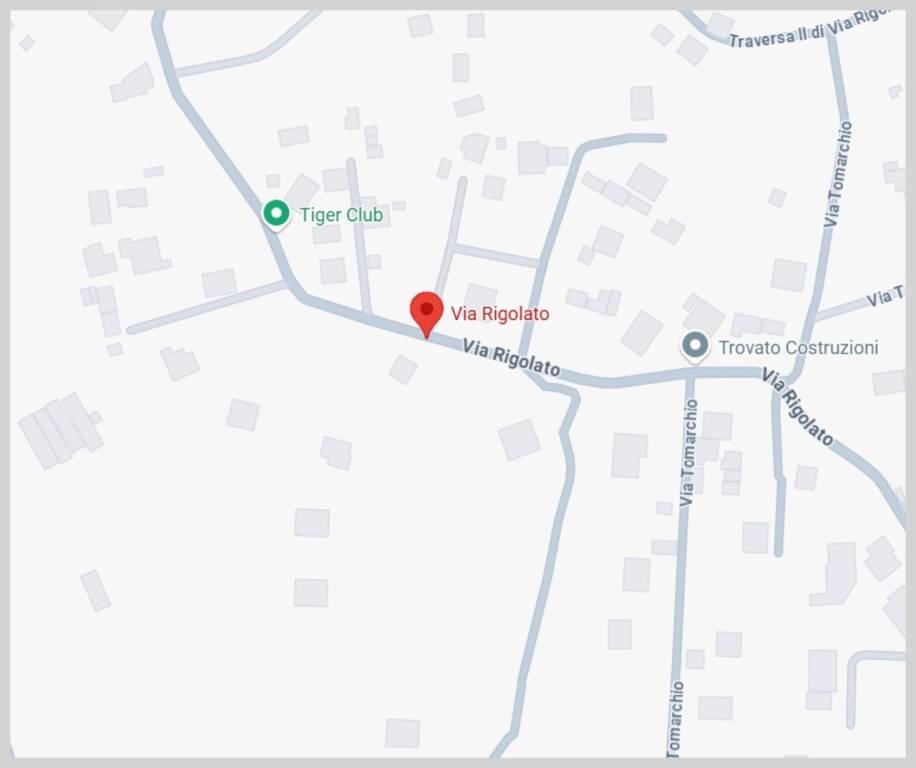Screen dimensions: 916x768
Task: Click the Tiger Club place label
Action: 341,215
